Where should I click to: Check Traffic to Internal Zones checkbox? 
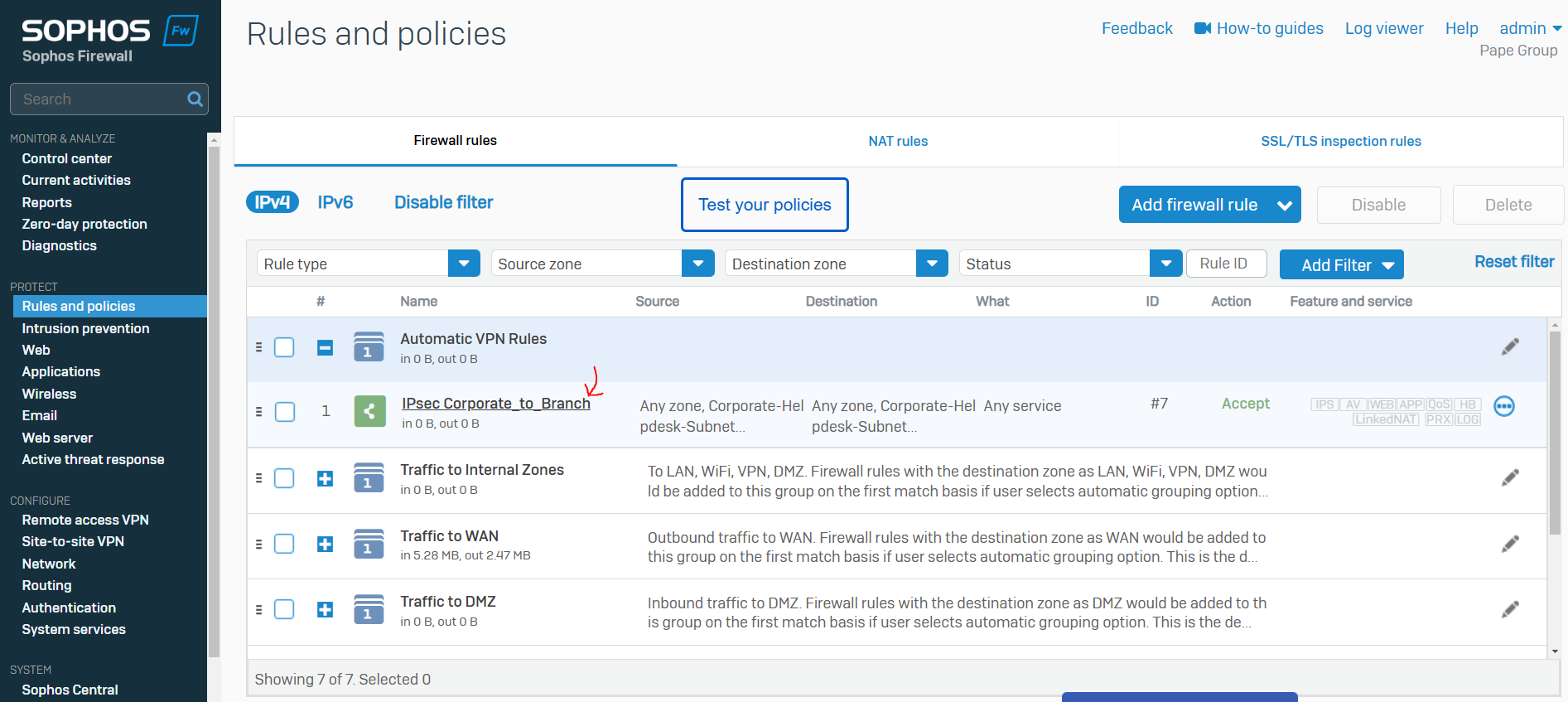pos(284,478)
